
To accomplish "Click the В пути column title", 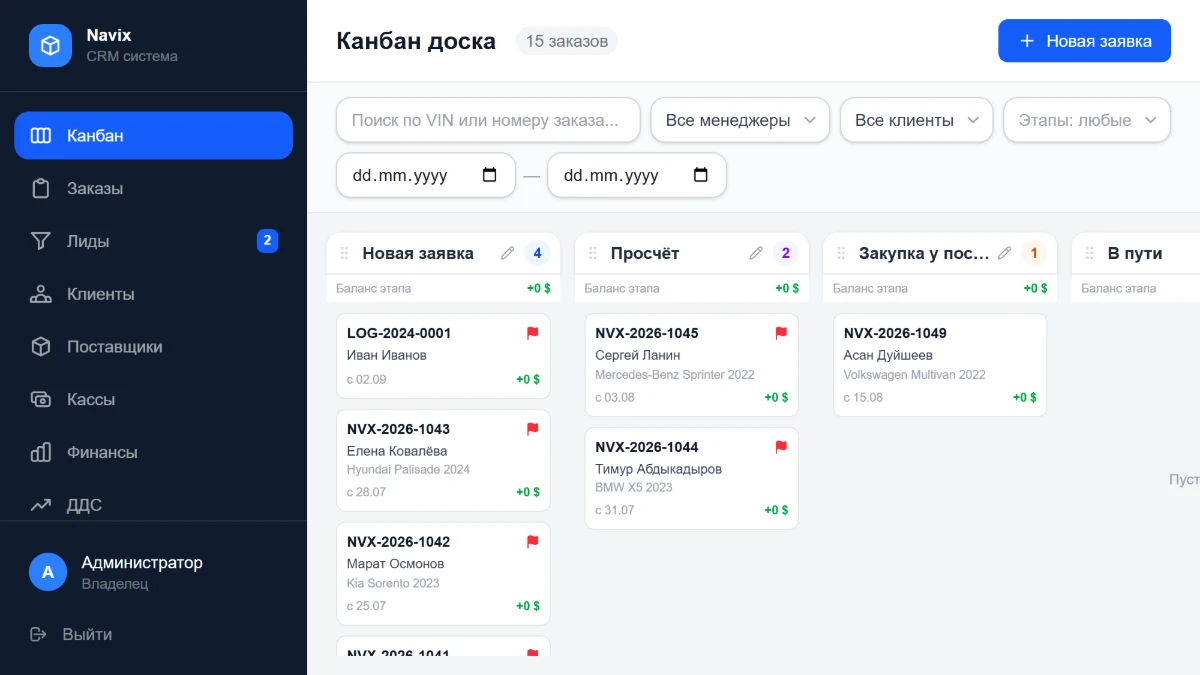I will (x=1135, y=253).
